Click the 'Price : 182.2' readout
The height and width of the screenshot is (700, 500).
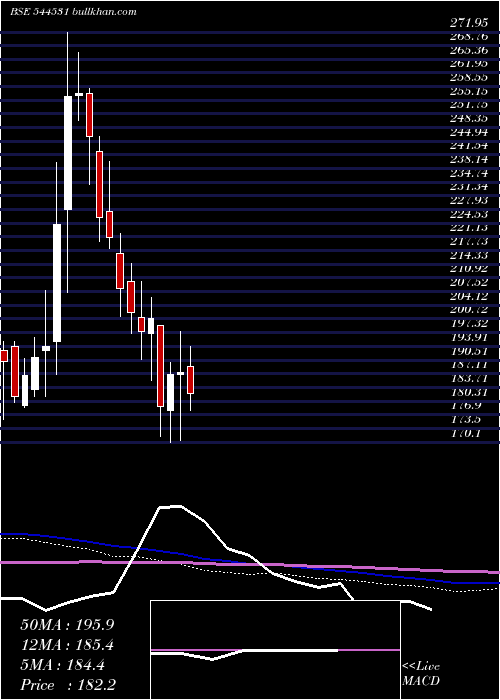(x=70, y=685)
